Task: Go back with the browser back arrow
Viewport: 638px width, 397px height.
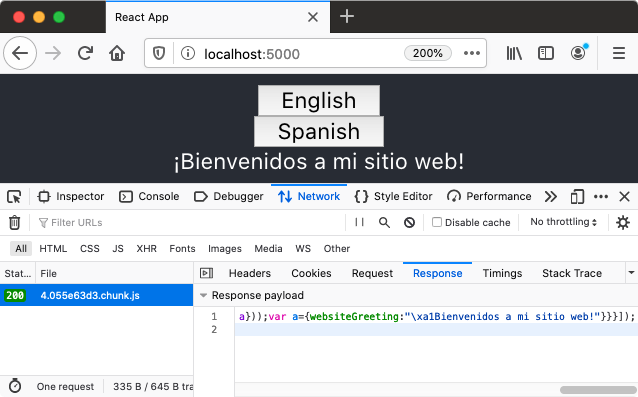Action: point(20,53)
